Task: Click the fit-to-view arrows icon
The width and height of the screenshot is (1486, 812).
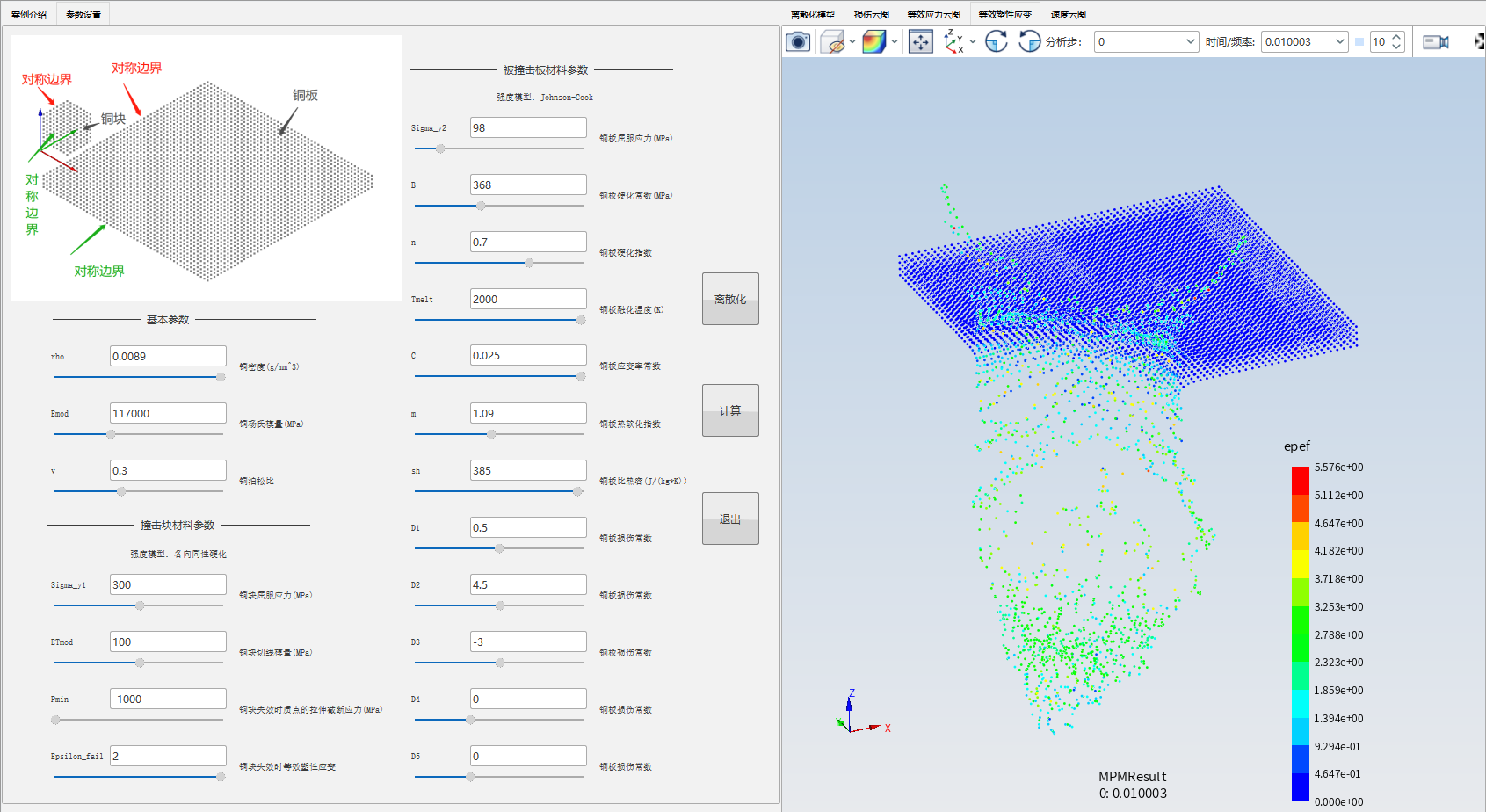Action: pyautogui.click(x=920, y=41)
